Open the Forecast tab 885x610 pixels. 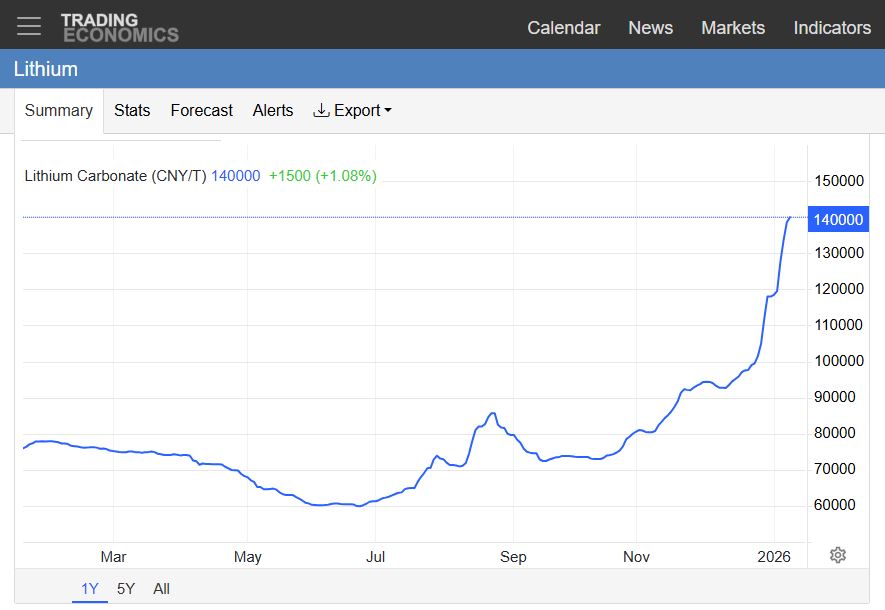pyautogui.click(x=201, y=110)
